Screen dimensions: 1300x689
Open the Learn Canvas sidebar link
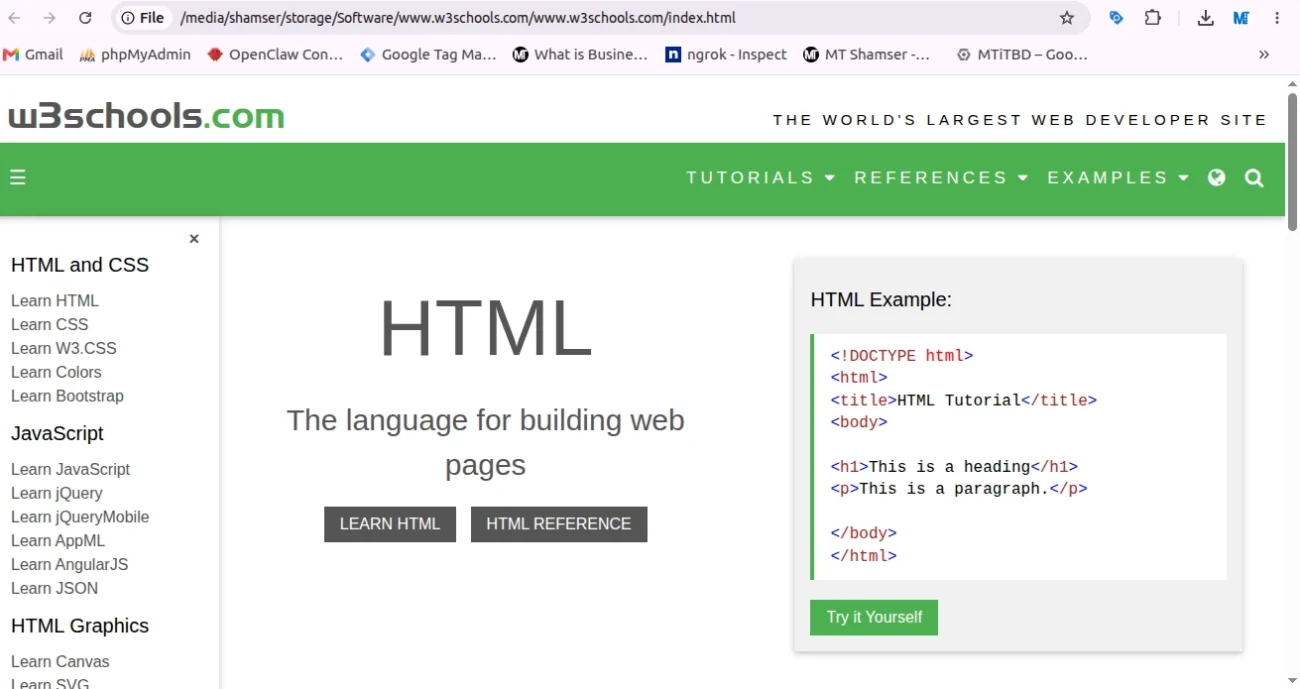click(x=60, y=663)
